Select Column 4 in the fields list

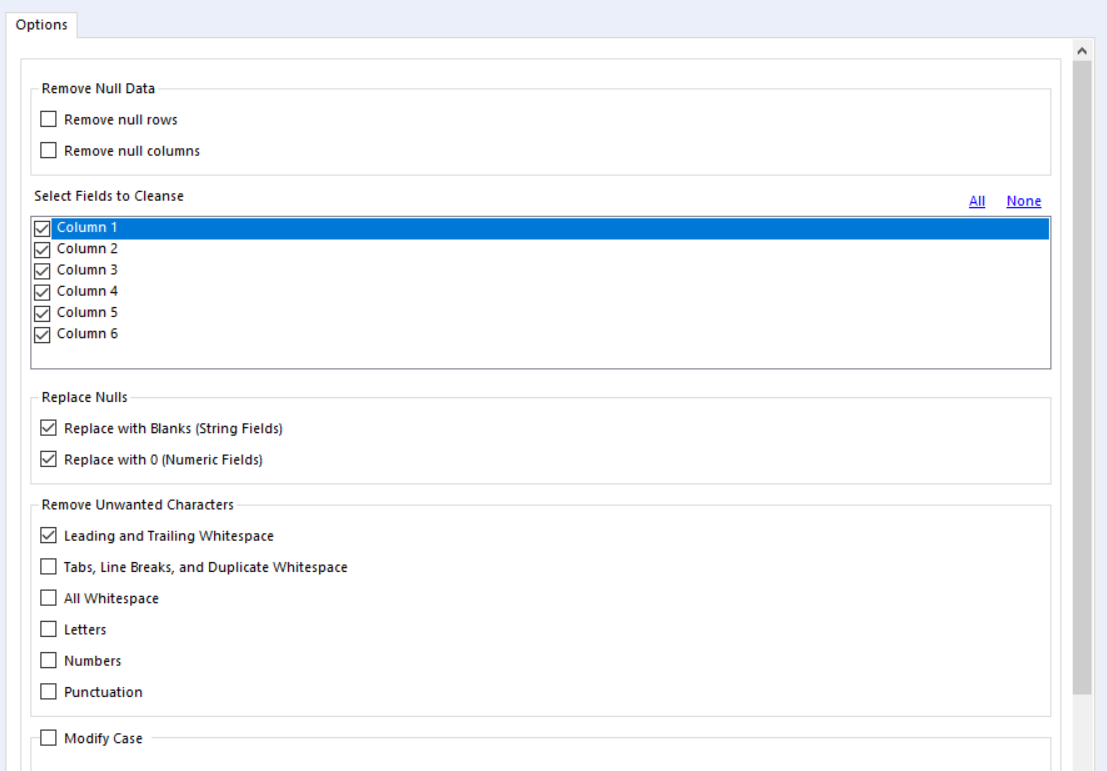pyautogui.click(x=90, y=291)
